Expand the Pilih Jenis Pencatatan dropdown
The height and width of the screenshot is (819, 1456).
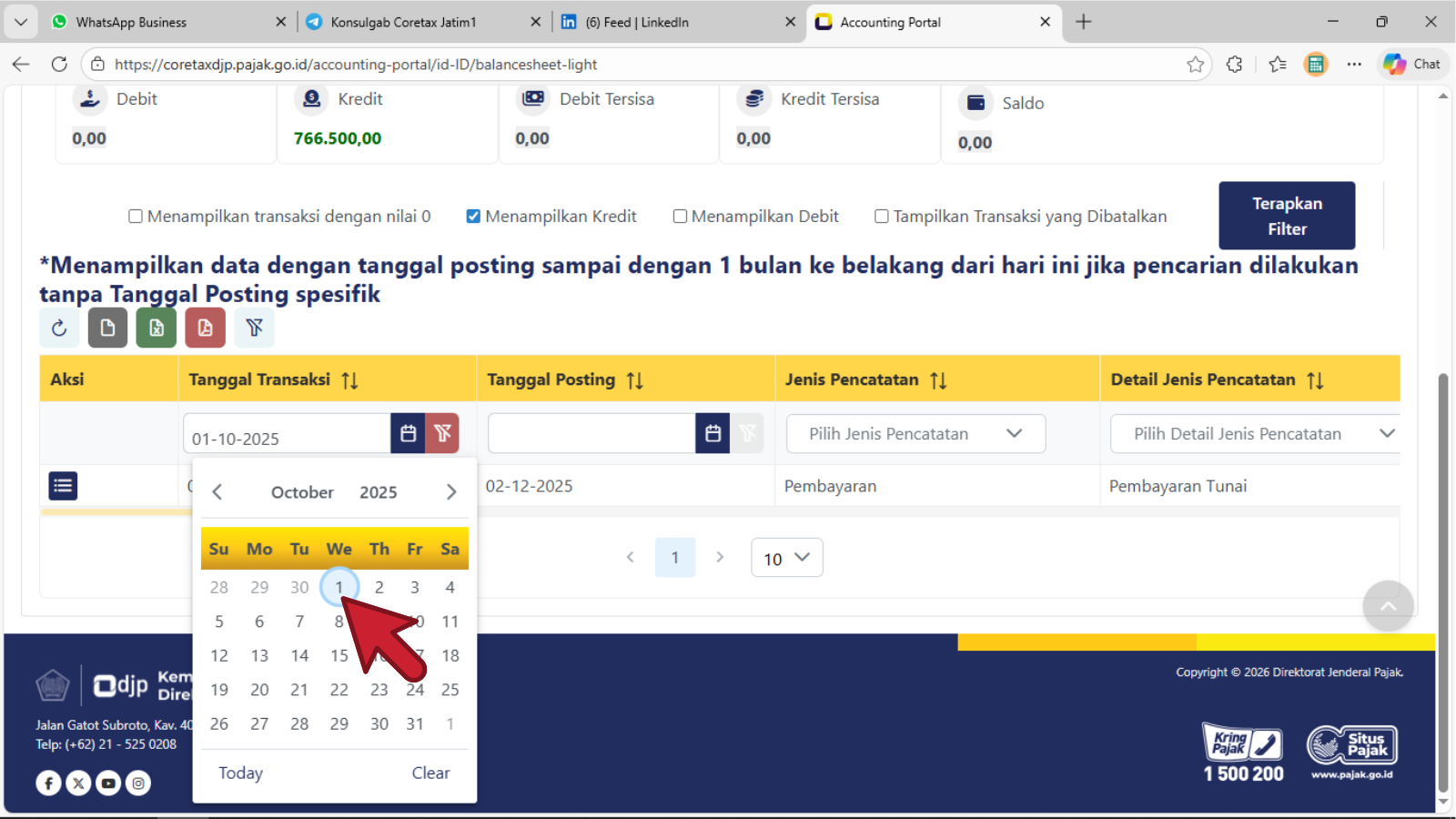tap(915, 434)
